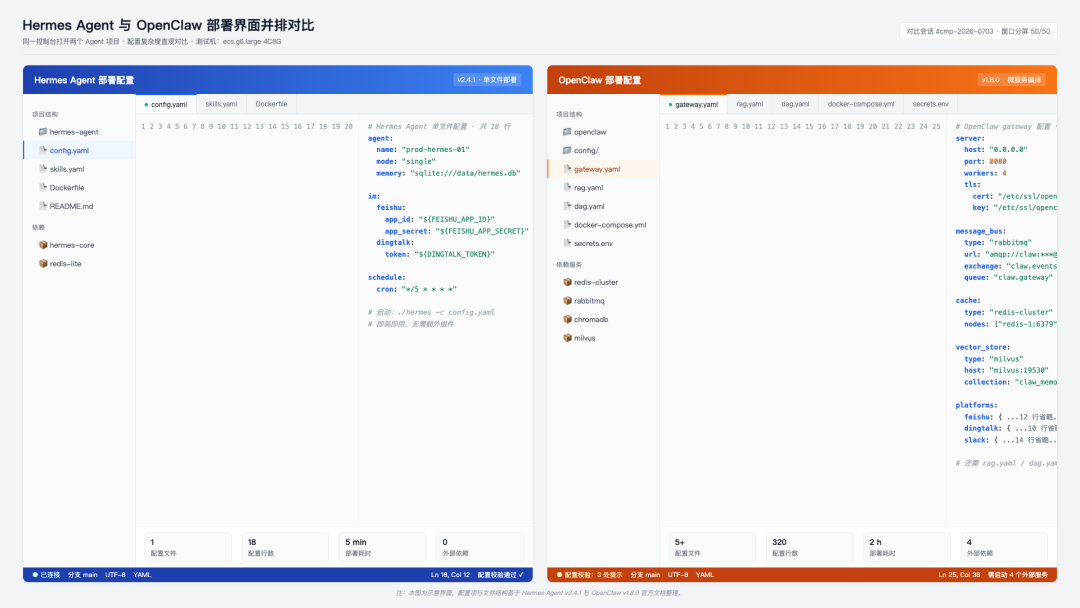Click UTF-8 encoding in the Hermes status bar

coord(115,575)
